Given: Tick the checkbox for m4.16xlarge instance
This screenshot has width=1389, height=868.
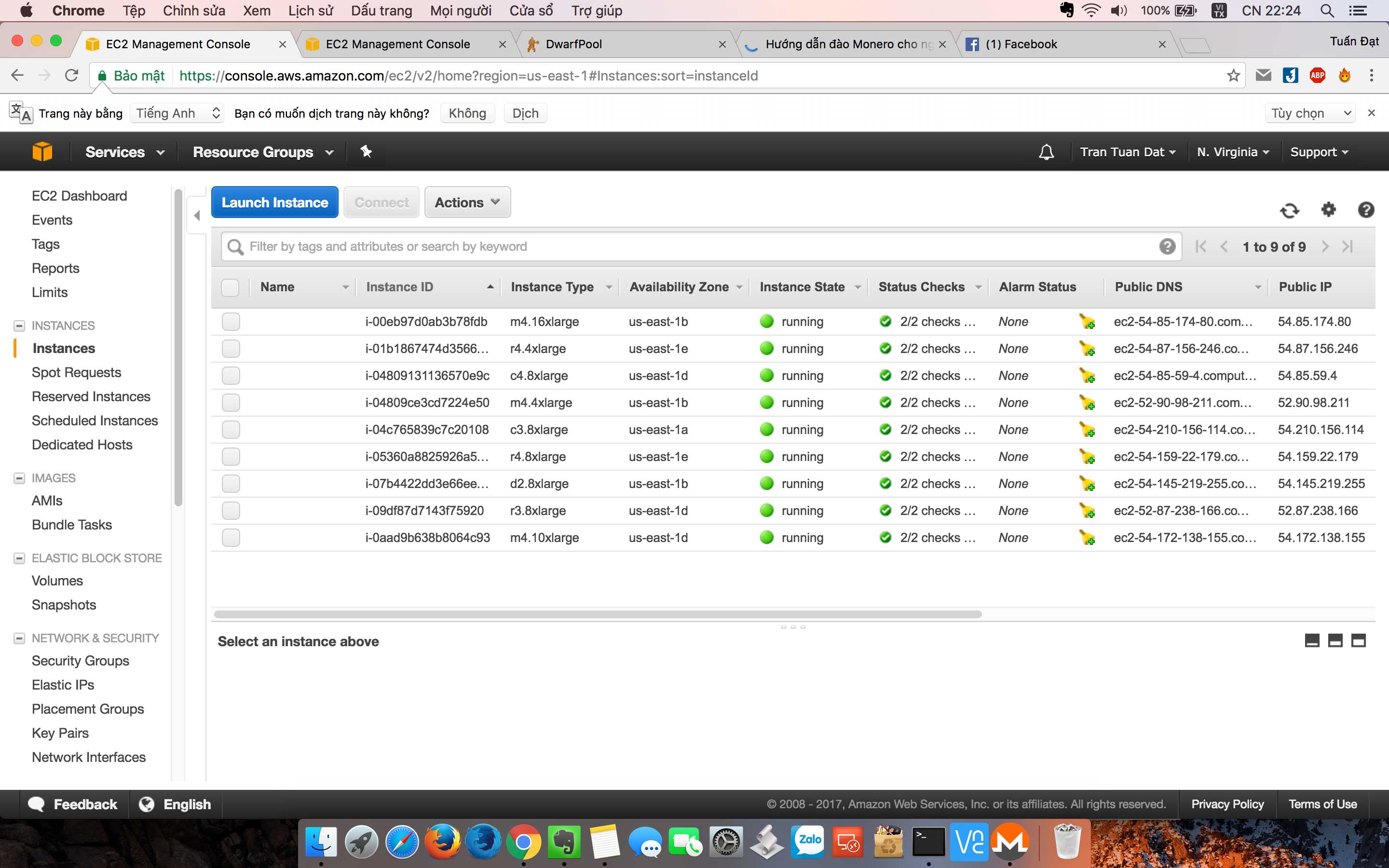Looking at the screenshot, I should [x=231, y=322].
